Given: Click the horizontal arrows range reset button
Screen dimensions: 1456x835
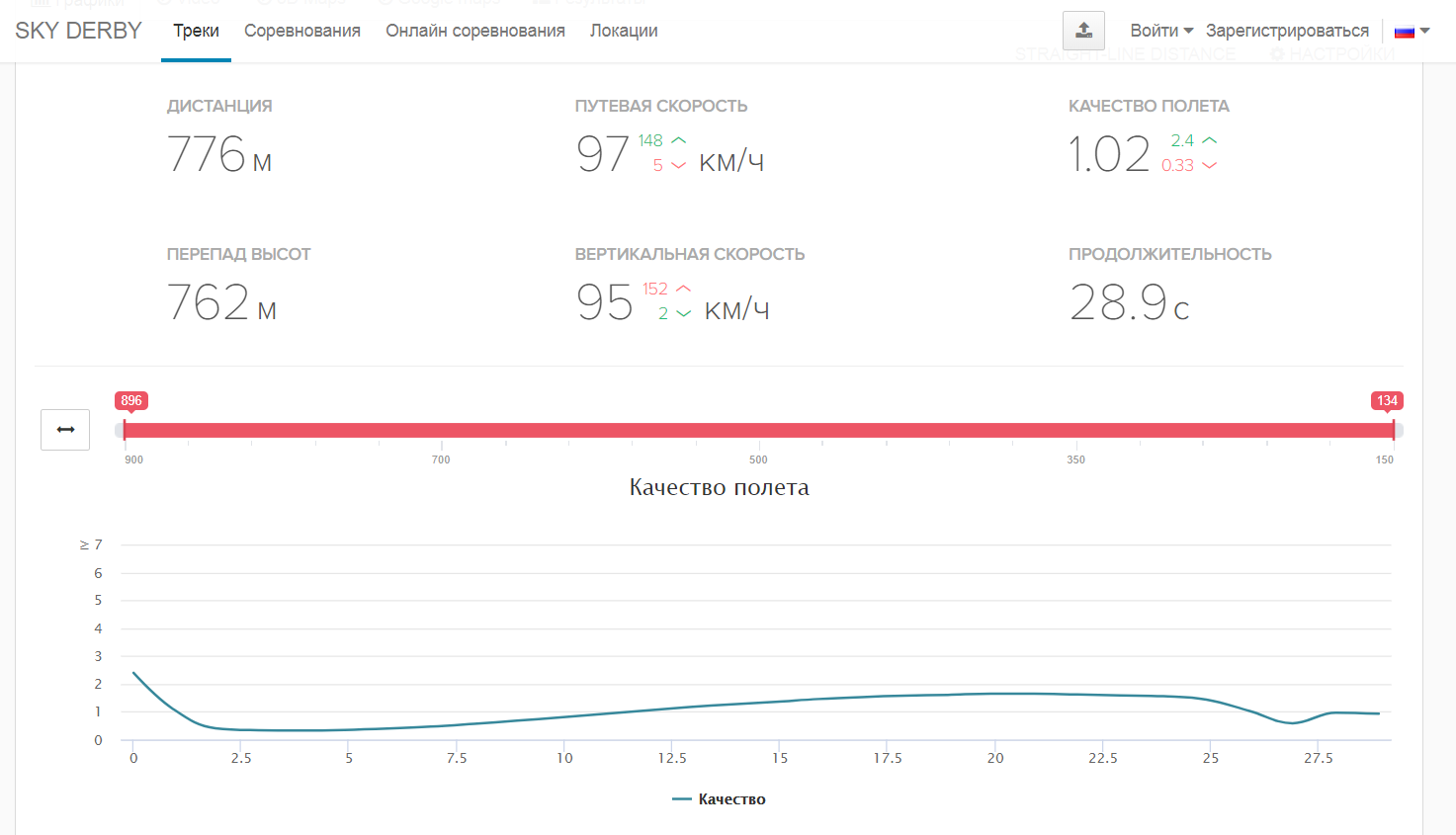Looking at the screenshot, I should 65,430.
